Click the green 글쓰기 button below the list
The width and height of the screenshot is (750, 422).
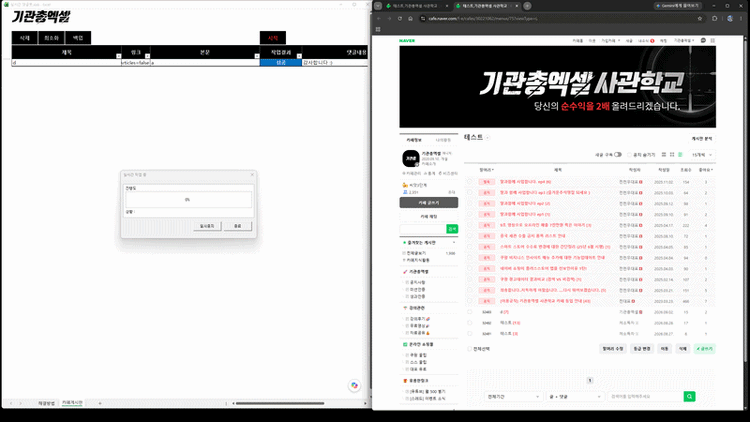tap(705, 349)
